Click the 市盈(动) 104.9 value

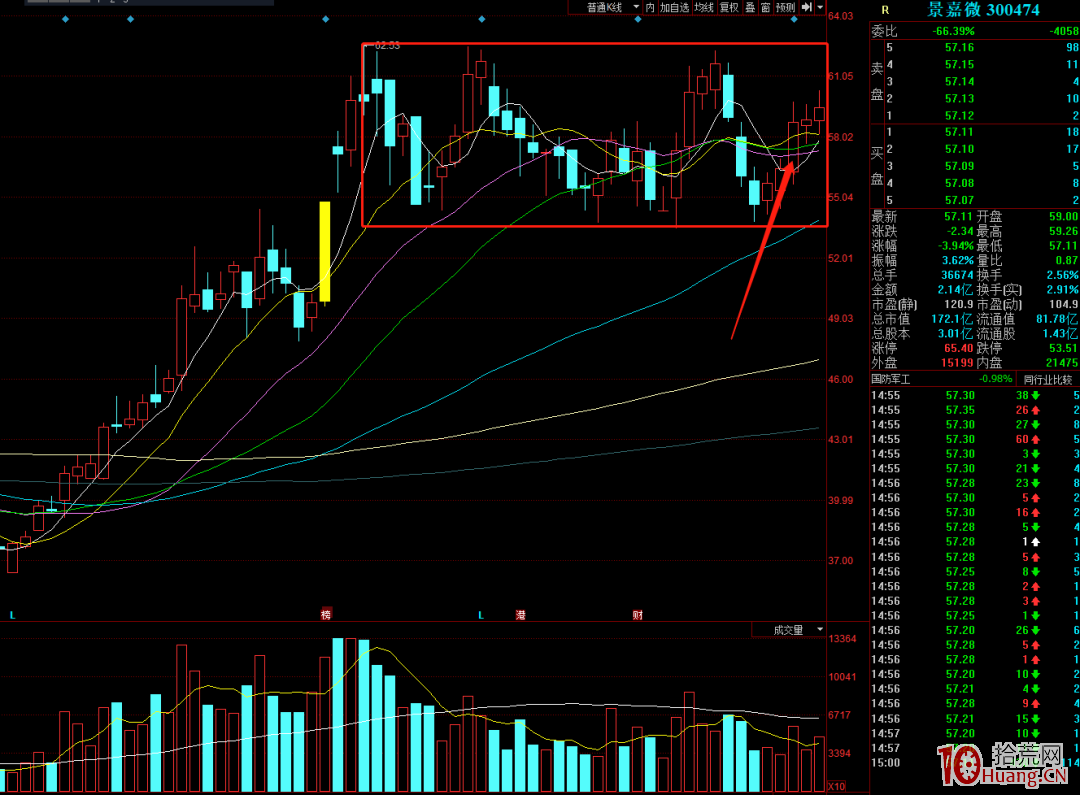[x=1063, y=304]
